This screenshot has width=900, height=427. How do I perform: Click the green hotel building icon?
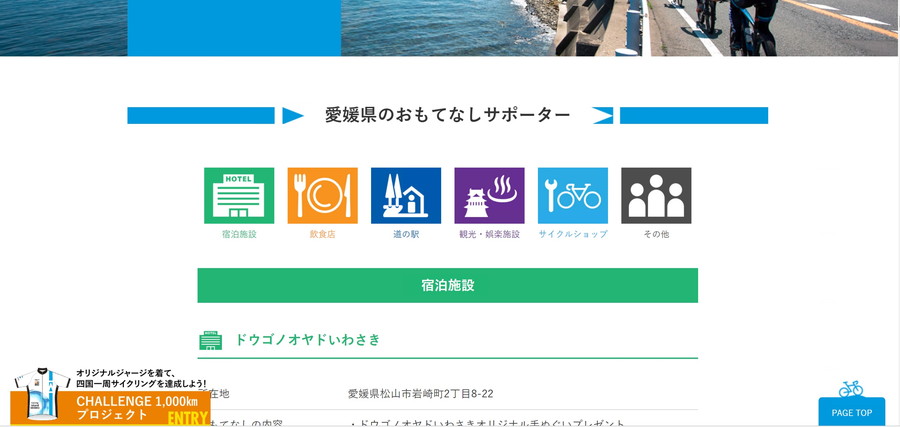(239, 195)
